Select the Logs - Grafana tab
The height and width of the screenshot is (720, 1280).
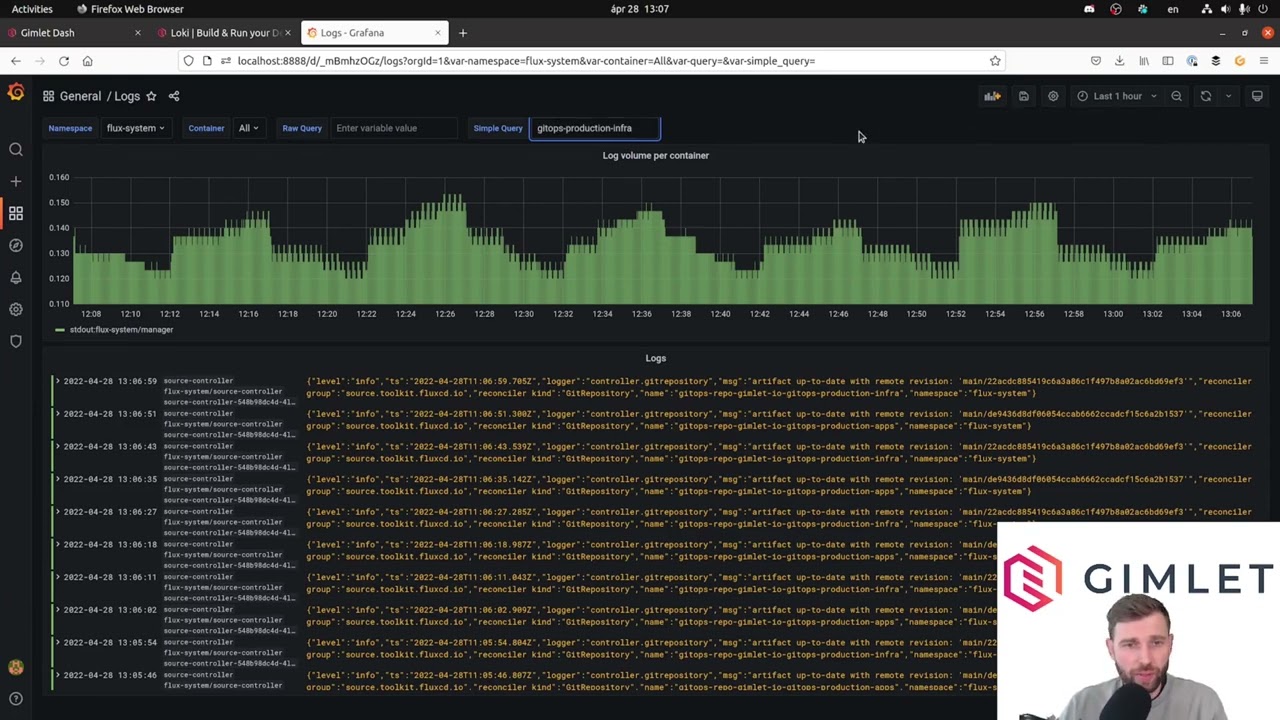[x=374, y=33]
